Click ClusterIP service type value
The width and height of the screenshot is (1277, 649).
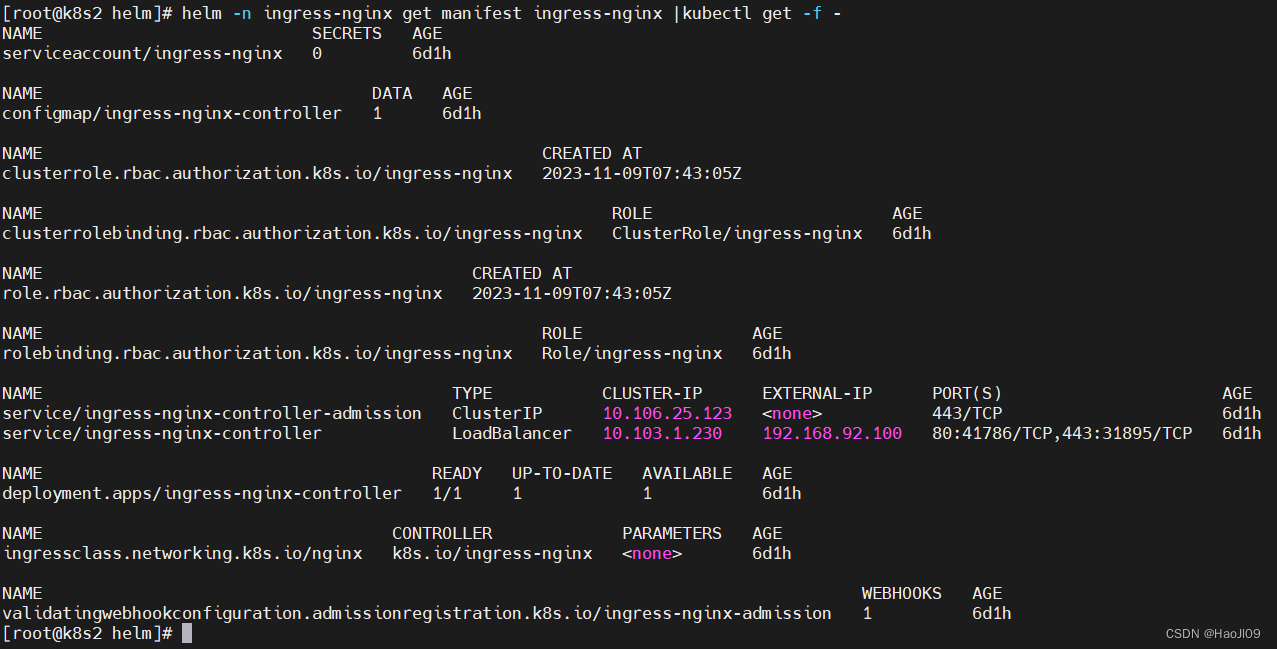coord(497,413)
